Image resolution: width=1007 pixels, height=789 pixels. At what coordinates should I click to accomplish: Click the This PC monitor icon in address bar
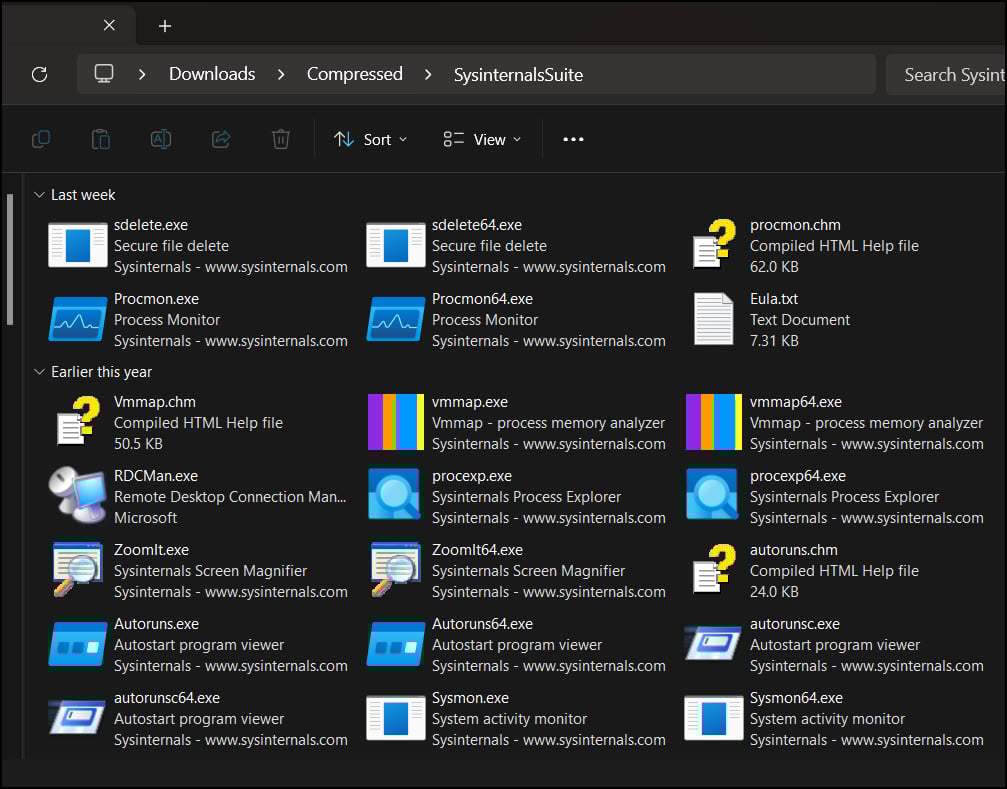point(104,74)
